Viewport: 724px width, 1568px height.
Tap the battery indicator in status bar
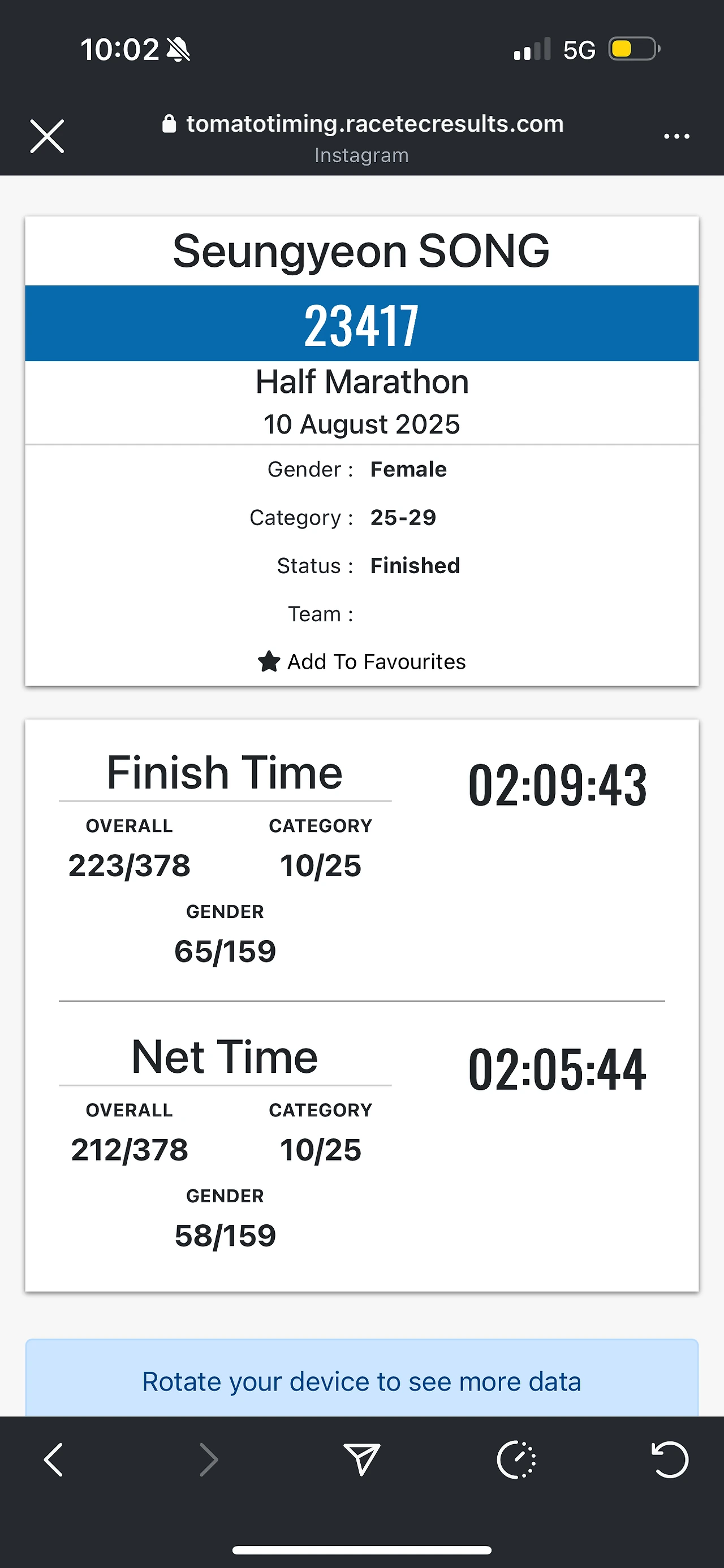(x=635, y=49)
